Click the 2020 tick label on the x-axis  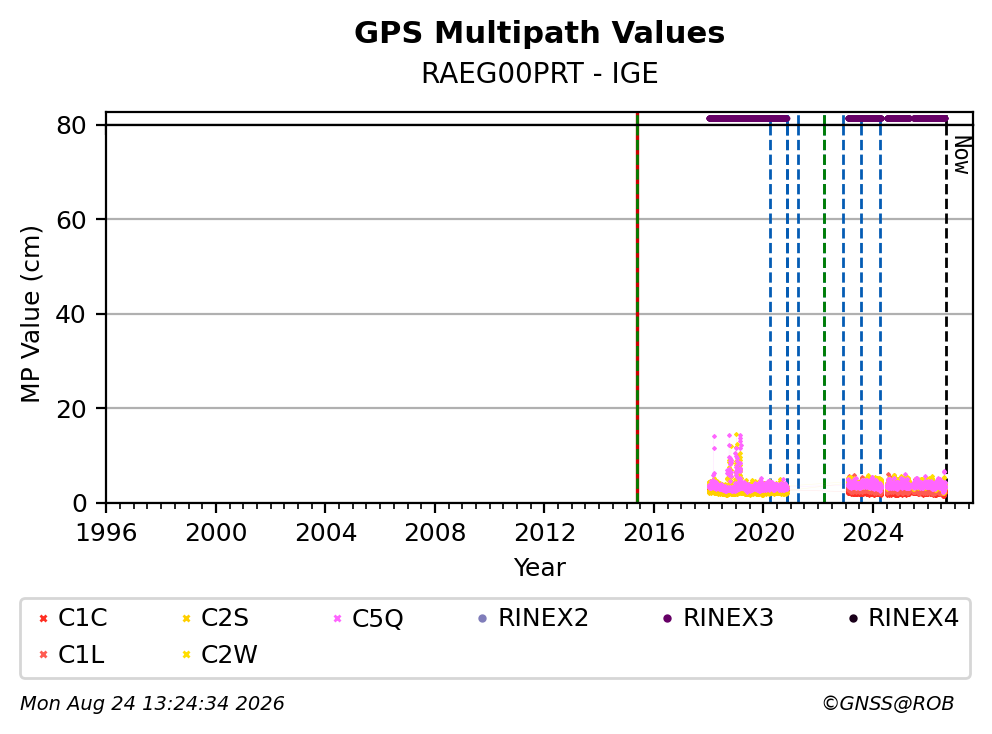764,533
